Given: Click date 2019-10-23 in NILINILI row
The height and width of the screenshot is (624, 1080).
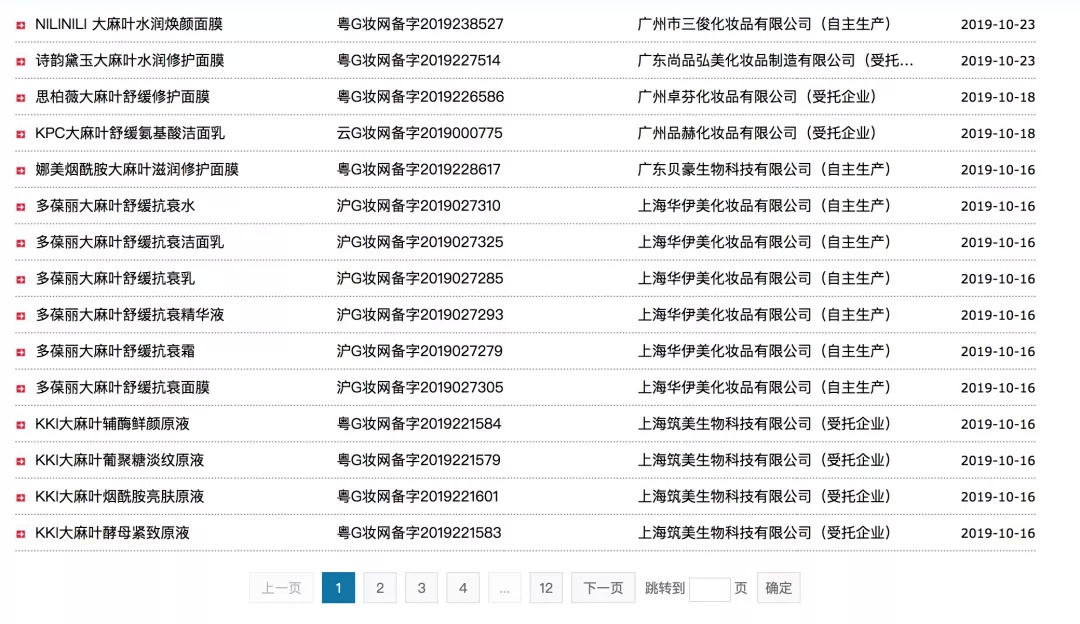Looking at the screenshot, I should pyautogui.click(x=998, y=25).
